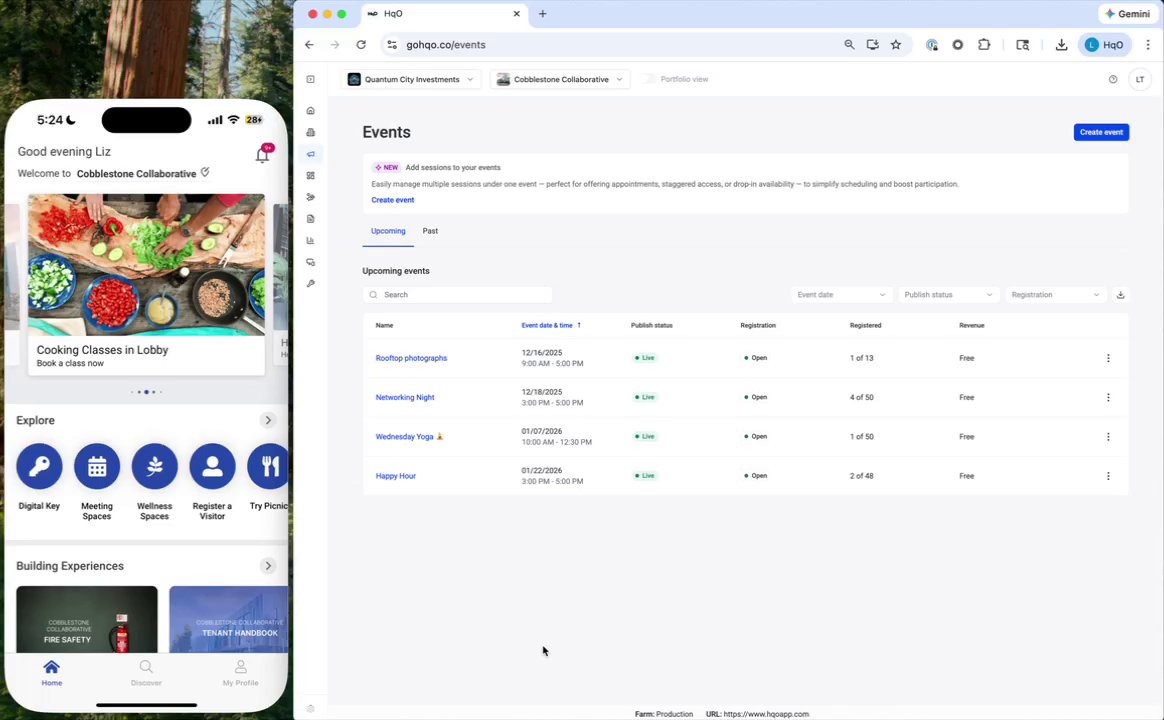Follow the Create event link in banner

(x=393, y=200)
